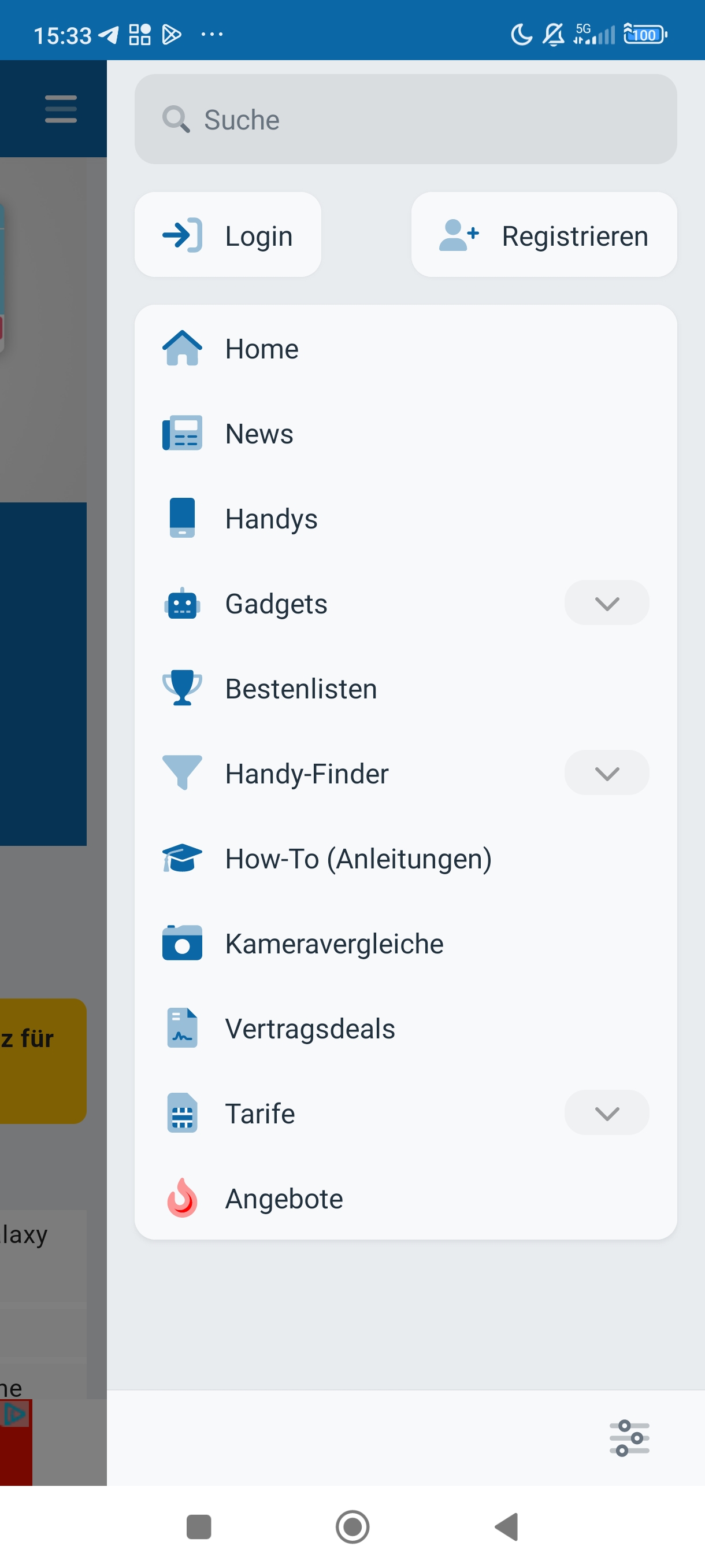Click the Registrieren button
This screenshot has height=1568, width=705.
pos(544,235)
